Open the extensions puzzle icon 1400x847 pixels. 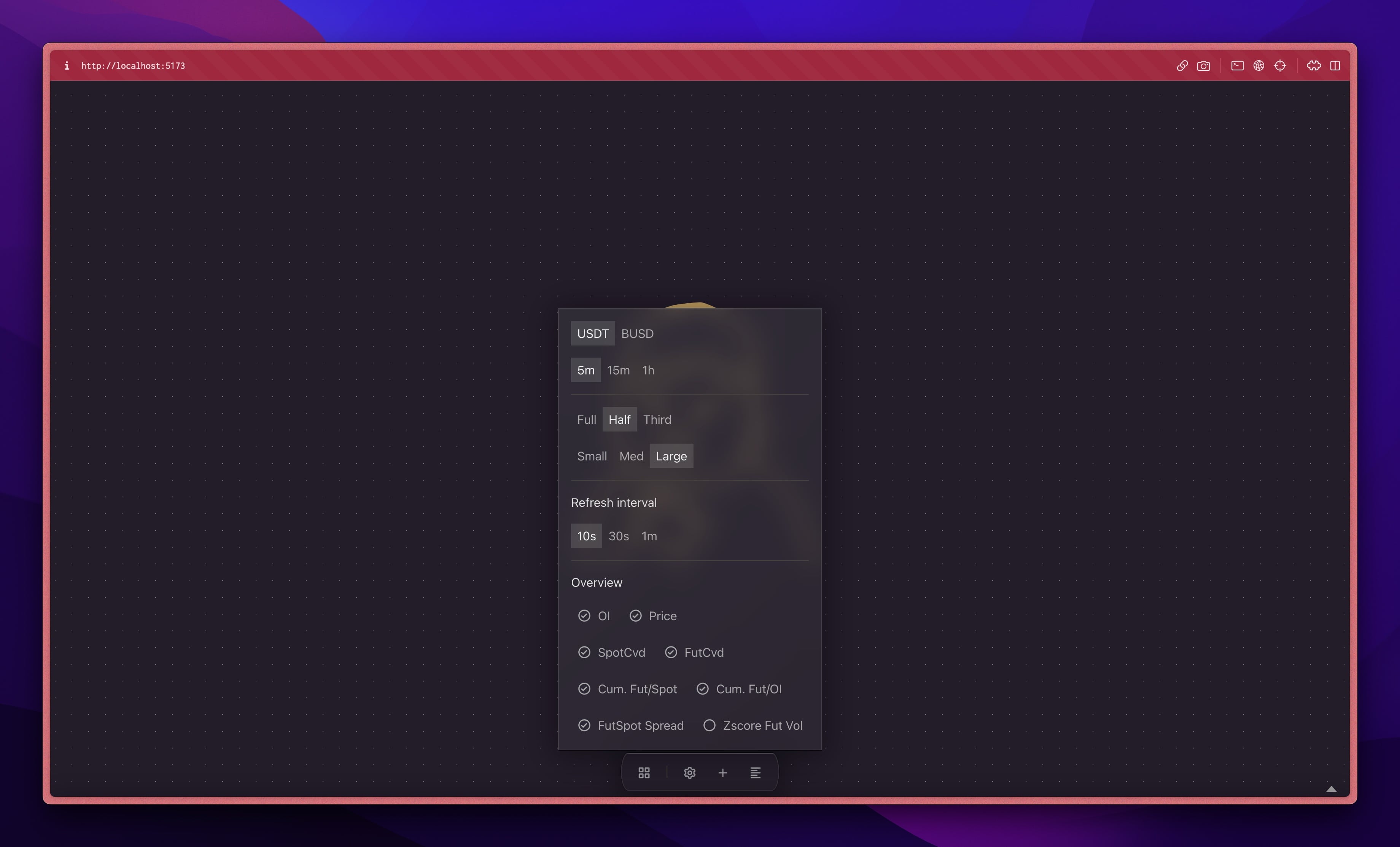tap(1314, 65)
